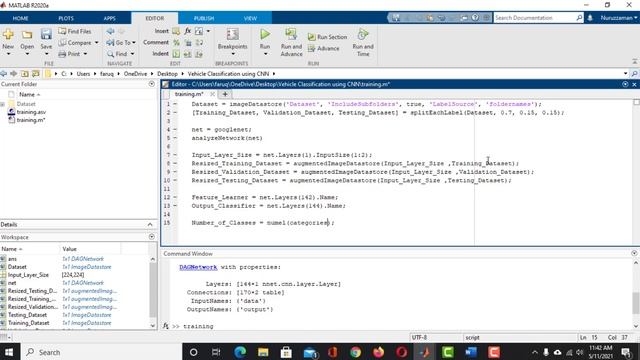Open Microsoft Edge from the taskbar

[x=240, y=352]
